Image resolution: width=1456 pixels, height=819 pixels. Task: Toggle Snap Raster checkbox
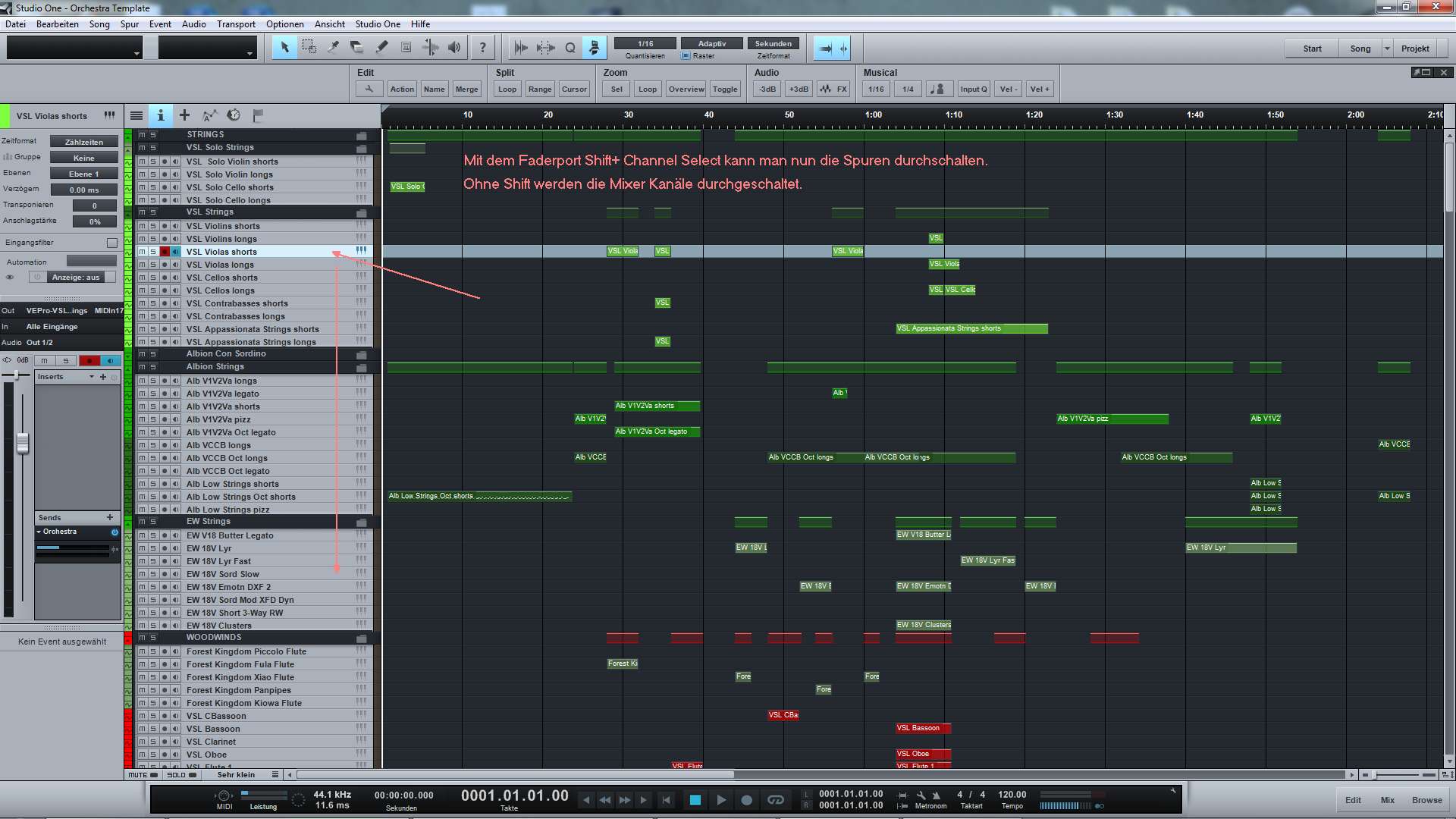(x=686, y=56)
